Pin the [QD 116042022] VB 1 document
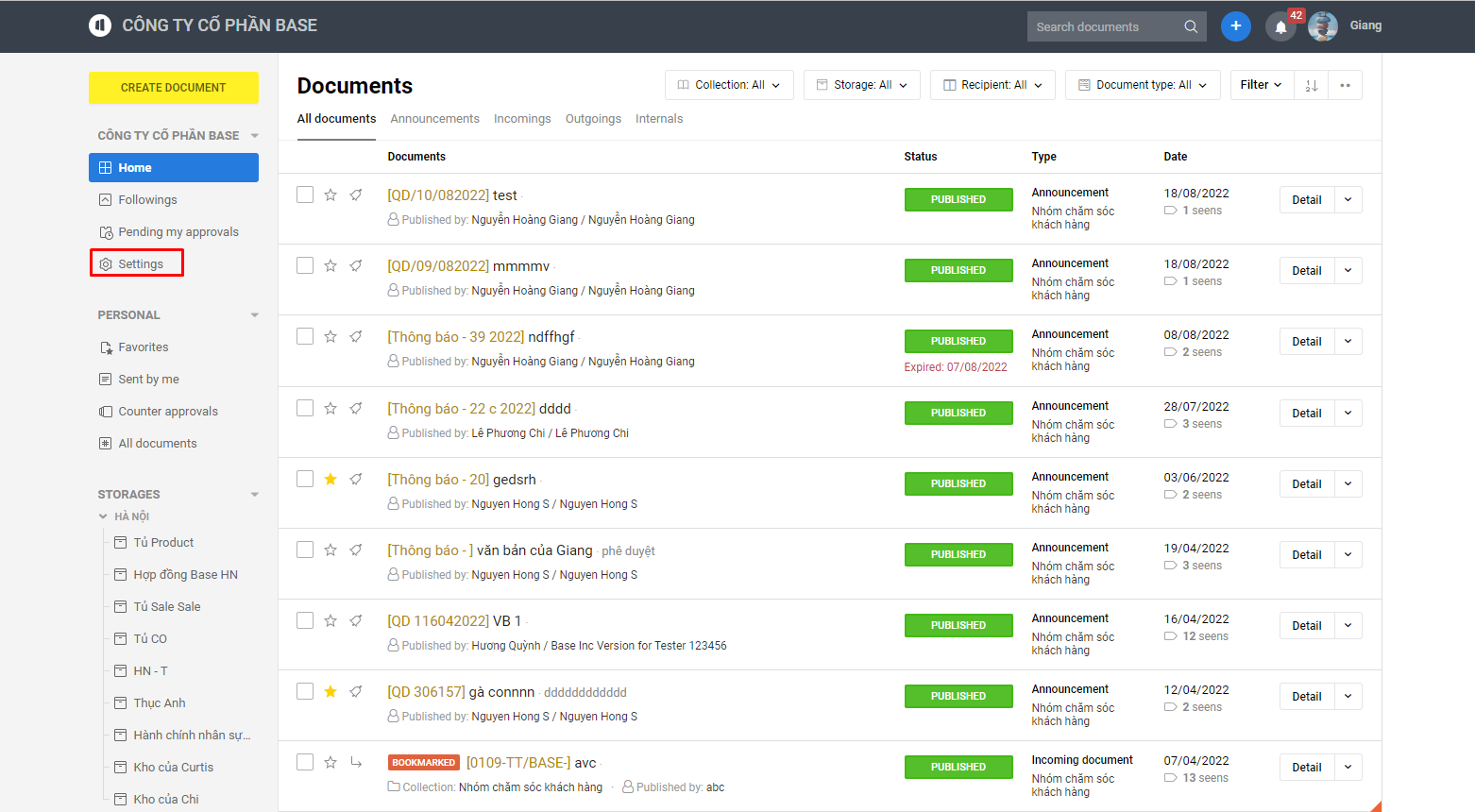The image size is (1475, 812). point(356,620)
